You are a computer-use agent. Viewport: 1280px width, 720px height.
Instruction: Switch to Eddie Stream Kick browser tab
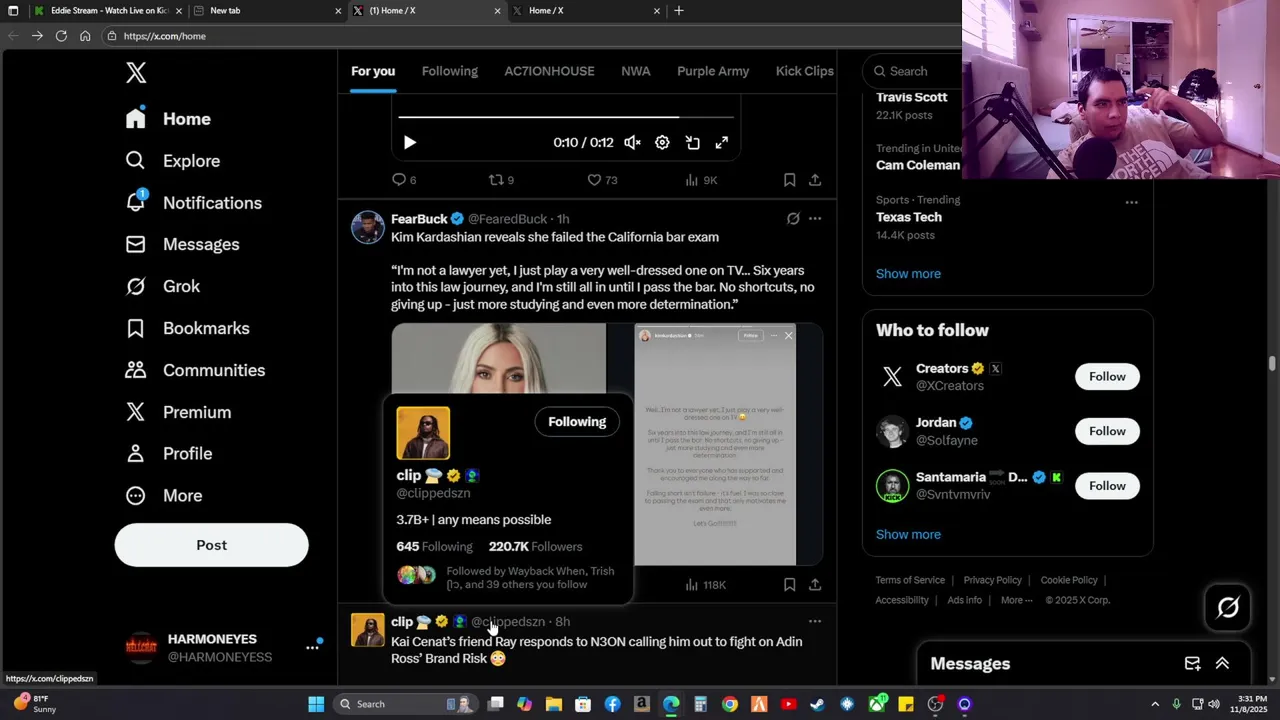(108, 11)
